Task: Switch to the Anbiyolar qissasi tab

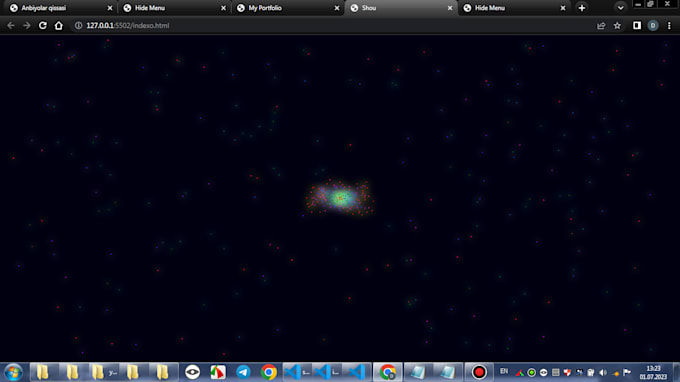Action: (61, 8)
